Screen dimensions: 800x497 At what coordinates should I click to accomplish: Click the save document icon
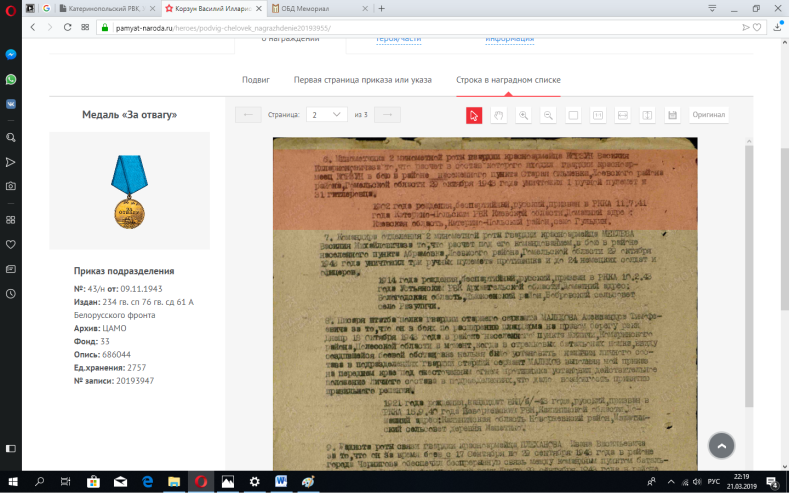[672, 115]
